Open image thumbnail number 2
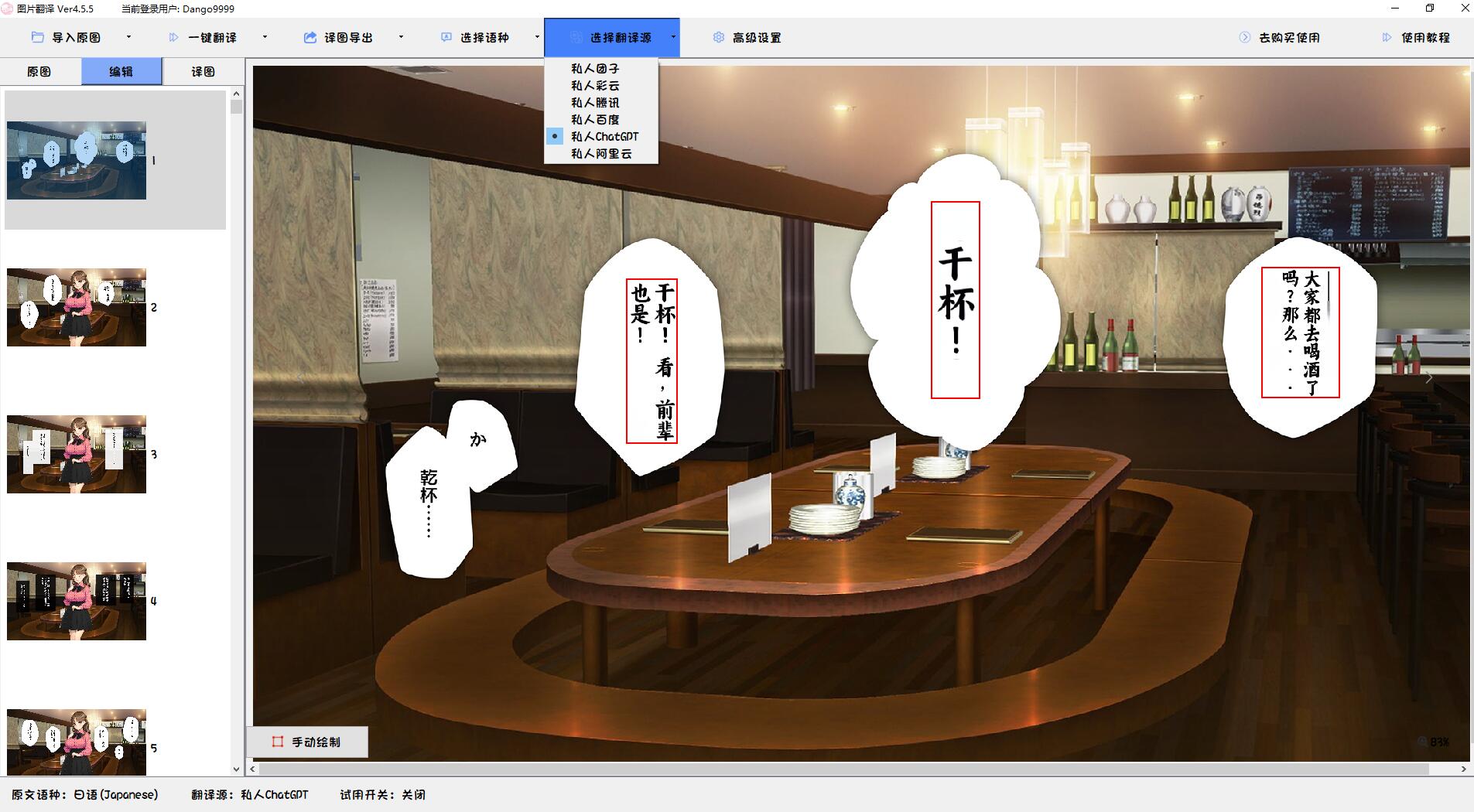This screenshot has width=1474, height=812. [x=77, y=307]
